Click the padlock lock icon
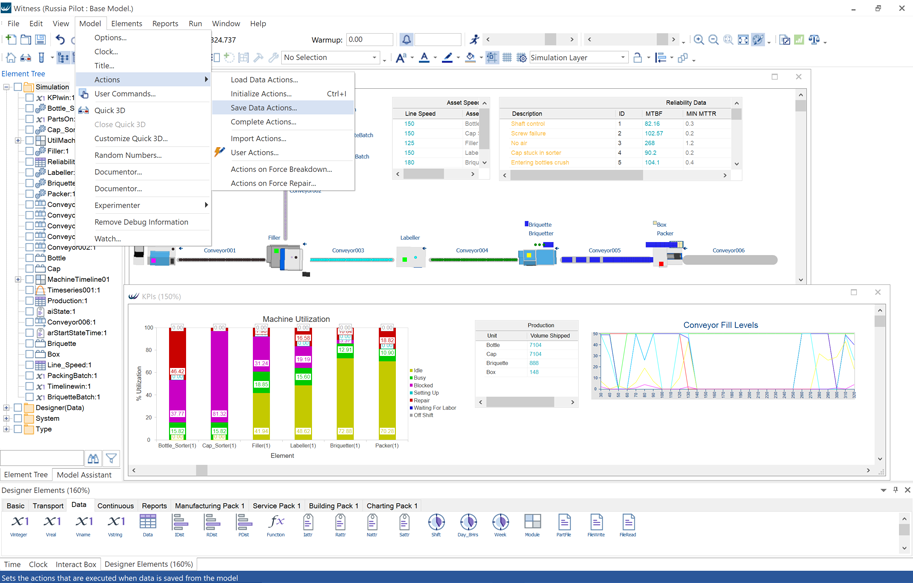The height and width of the screenshot is (583, 913). click(638, 58)
